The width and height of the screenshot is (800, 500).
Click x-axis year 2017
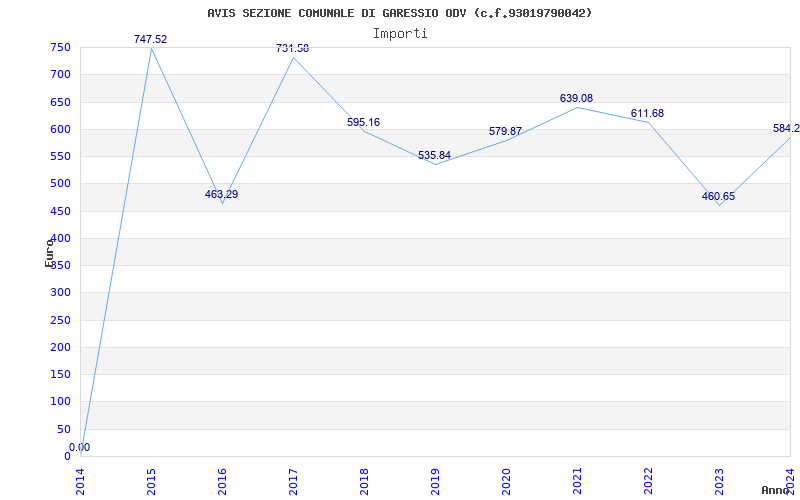click(293, 482)
